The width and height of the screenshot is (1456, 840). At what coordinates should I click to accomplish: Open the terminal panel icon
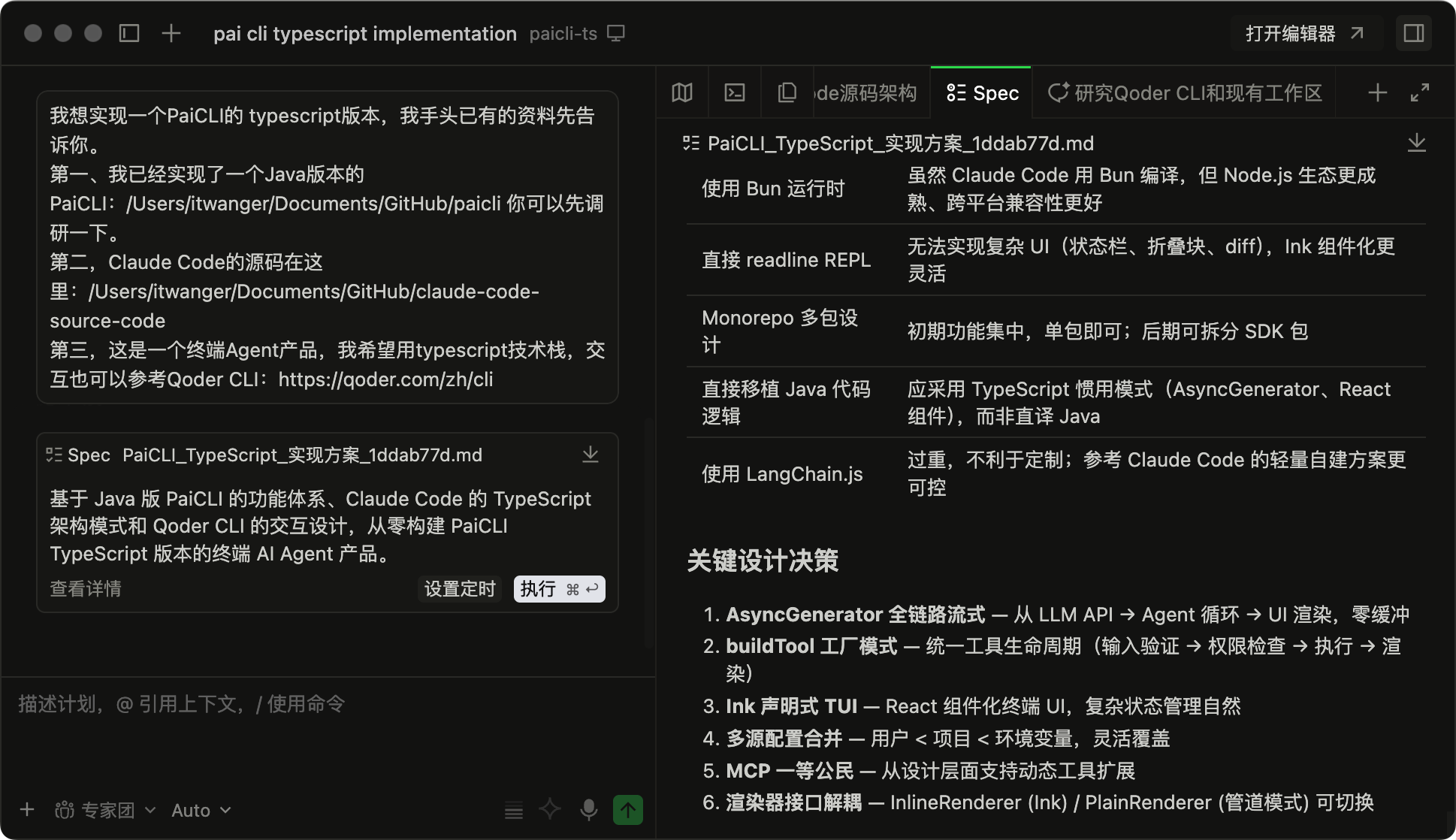coord(735,92)
